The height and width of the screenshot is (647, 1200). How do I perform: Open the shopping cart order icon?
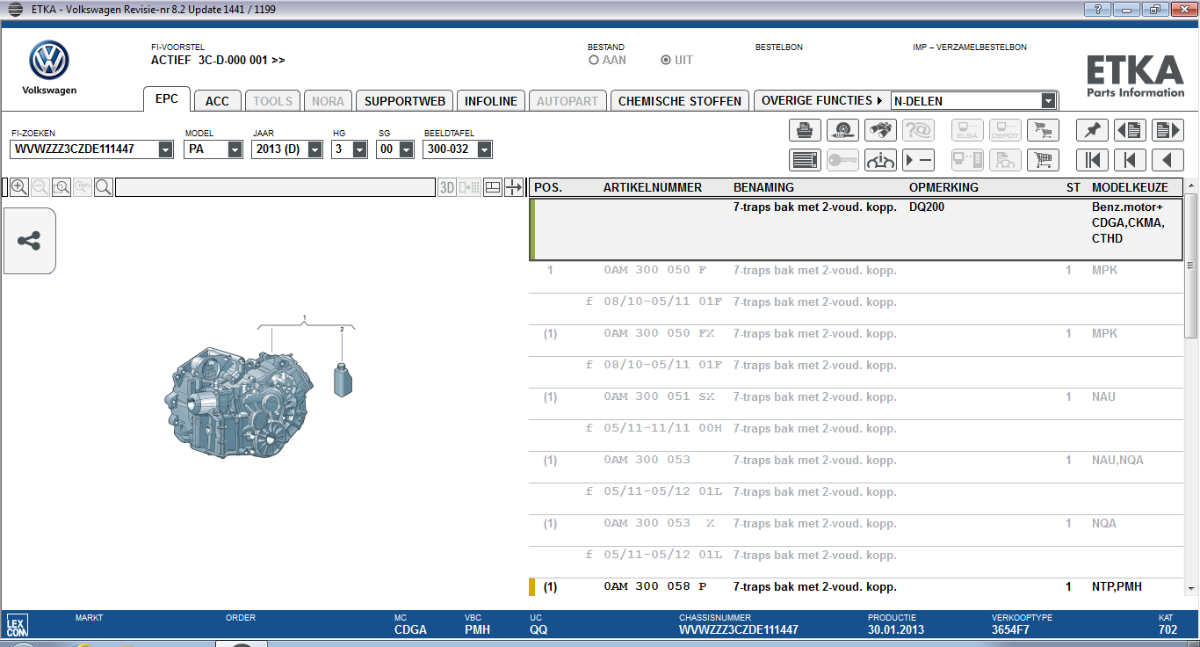tap(1044, 160)
